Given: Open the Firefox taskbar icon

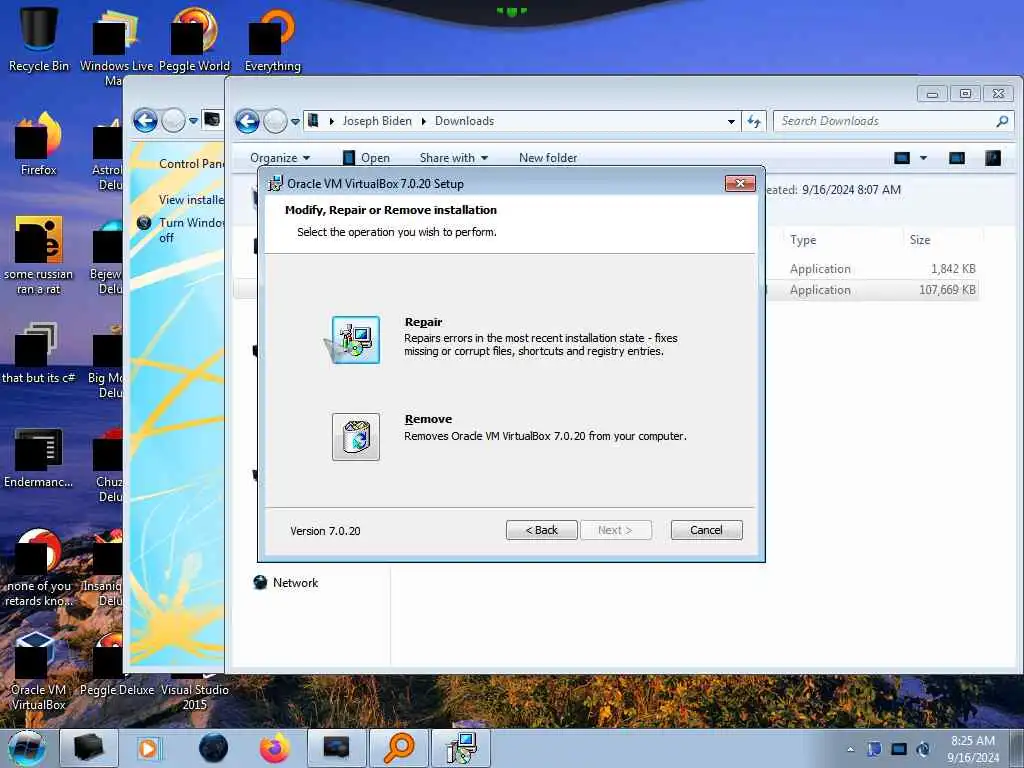Looking at the screenshot, I should tap(275, 748).
